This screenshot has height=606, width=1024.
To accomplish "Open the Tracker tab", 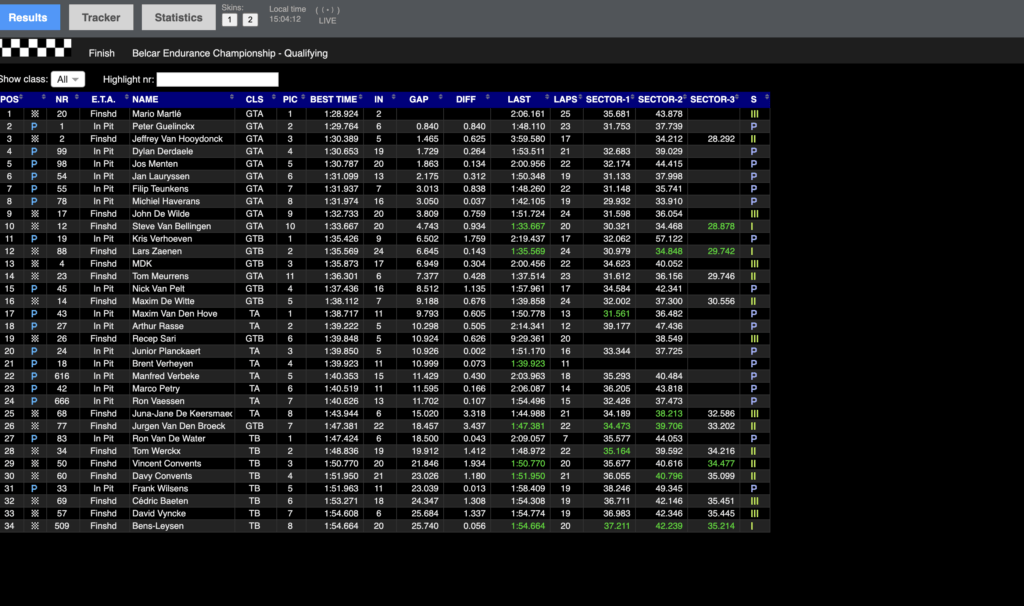I will [x=101, y=17].
